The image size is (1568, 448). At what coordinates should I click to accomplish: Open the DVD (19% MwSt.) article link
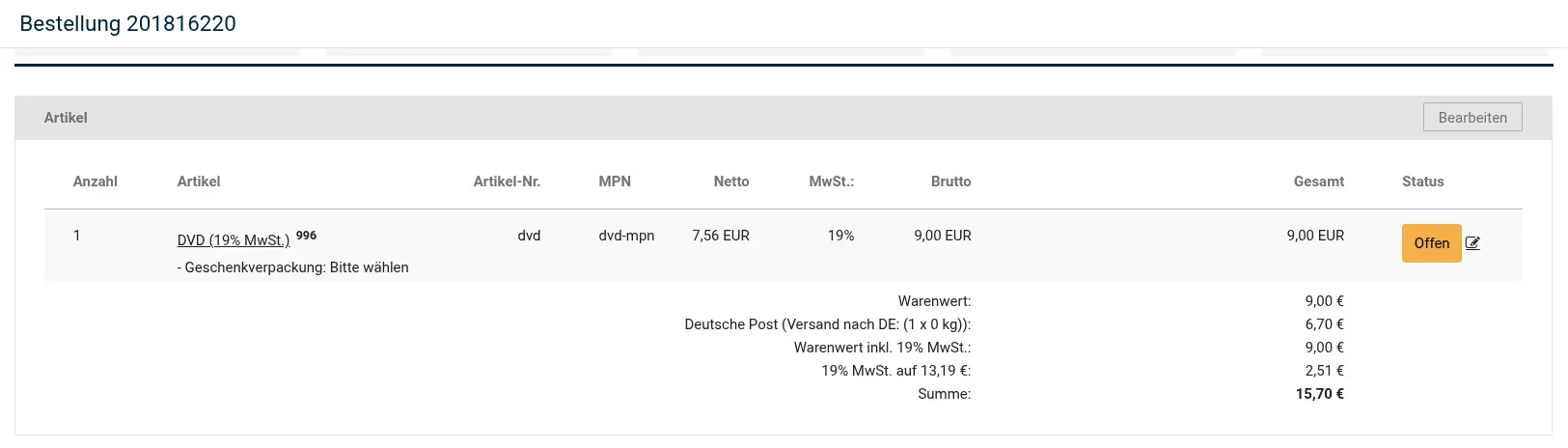pos(234,240)
